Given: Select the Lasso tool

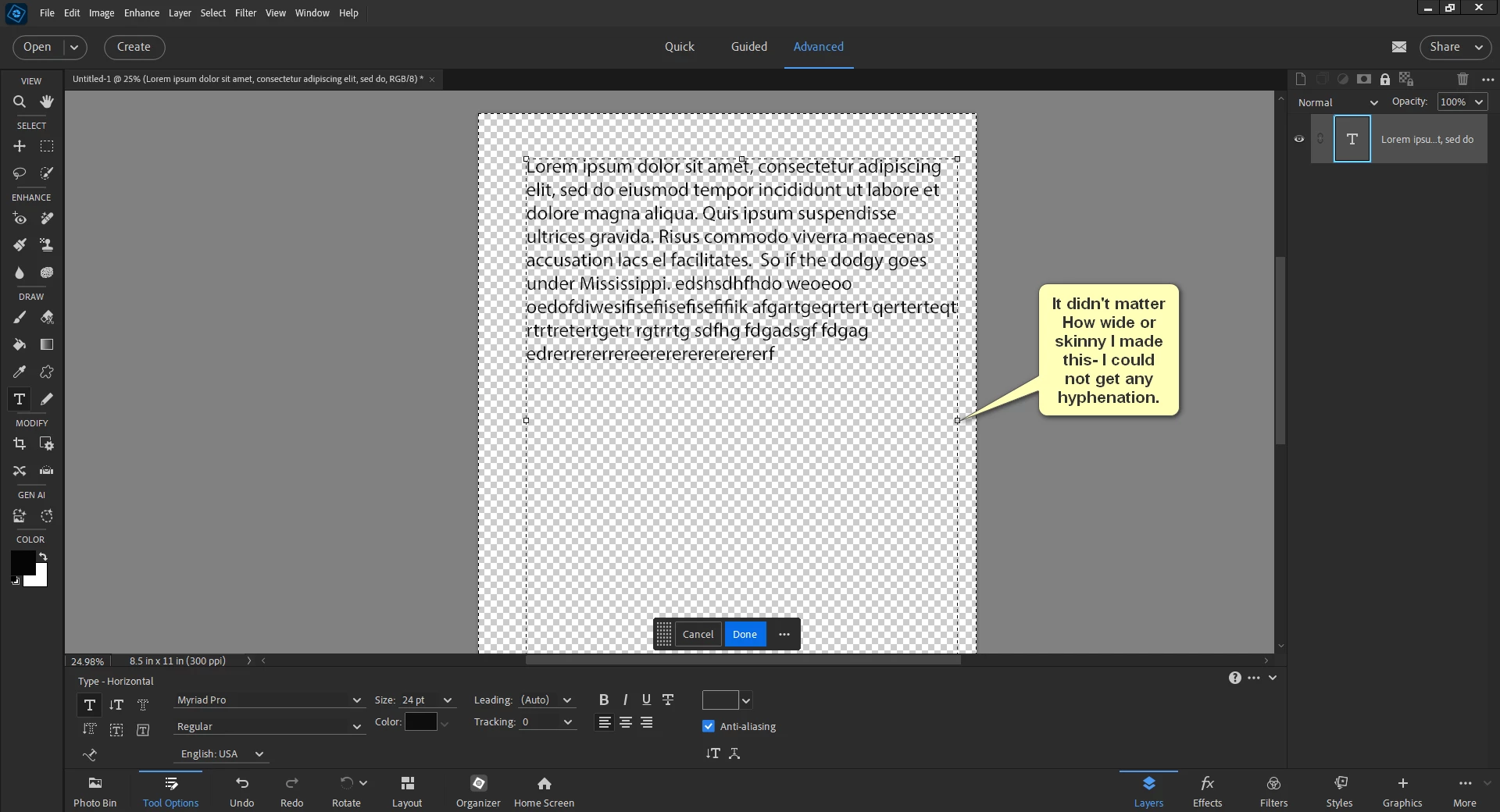Looking at the screenshot, I should [20, 173].
